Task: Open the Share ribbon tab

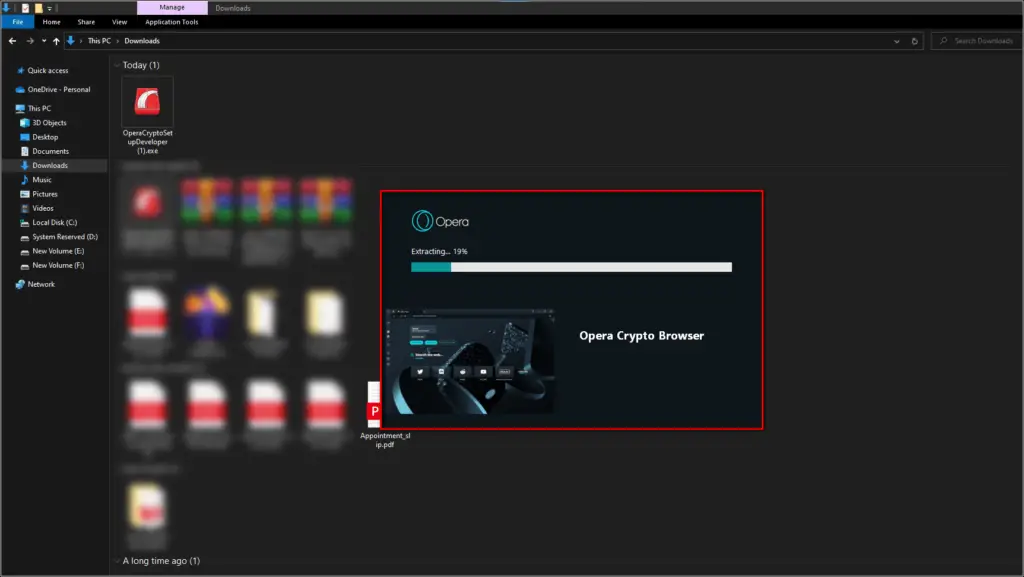Action: coord(86,22)
